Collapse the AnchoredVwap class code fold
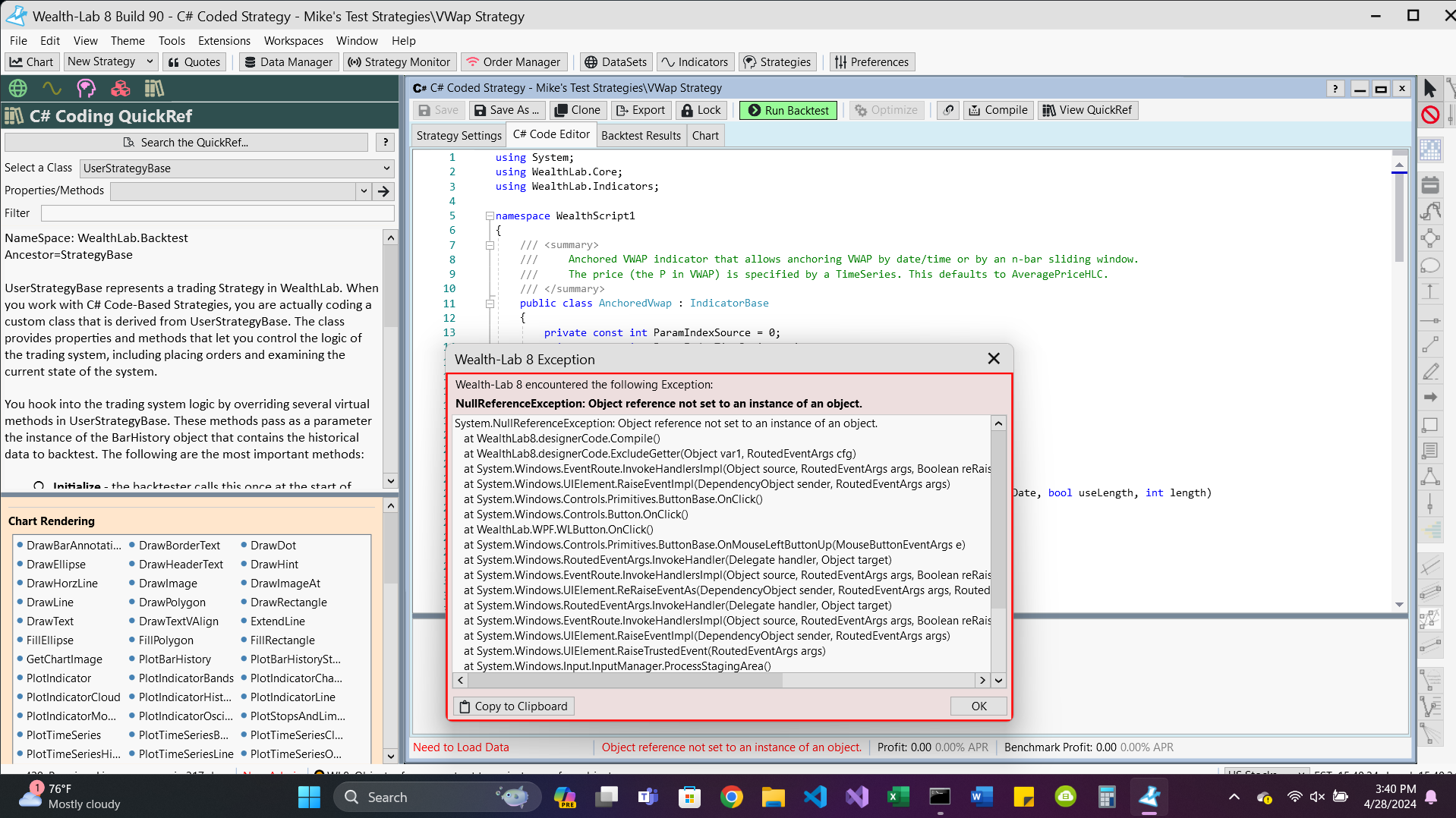This screenshot has width=1456, height=818. click(490, 304)
